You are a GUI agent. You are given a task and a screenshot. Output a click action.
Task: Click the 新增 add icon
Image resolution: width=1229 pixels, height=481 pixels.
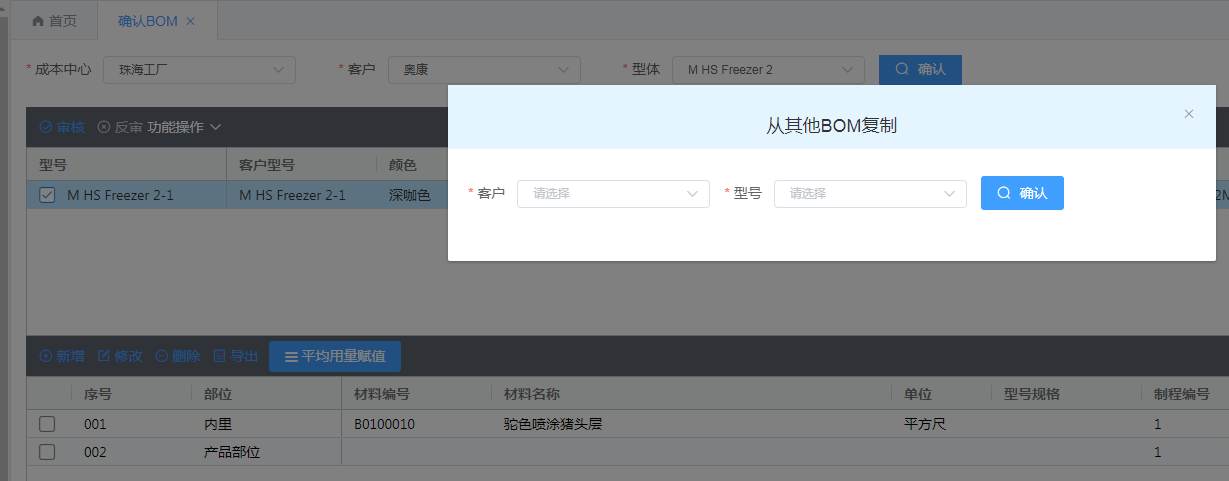[x=45, y=357]
